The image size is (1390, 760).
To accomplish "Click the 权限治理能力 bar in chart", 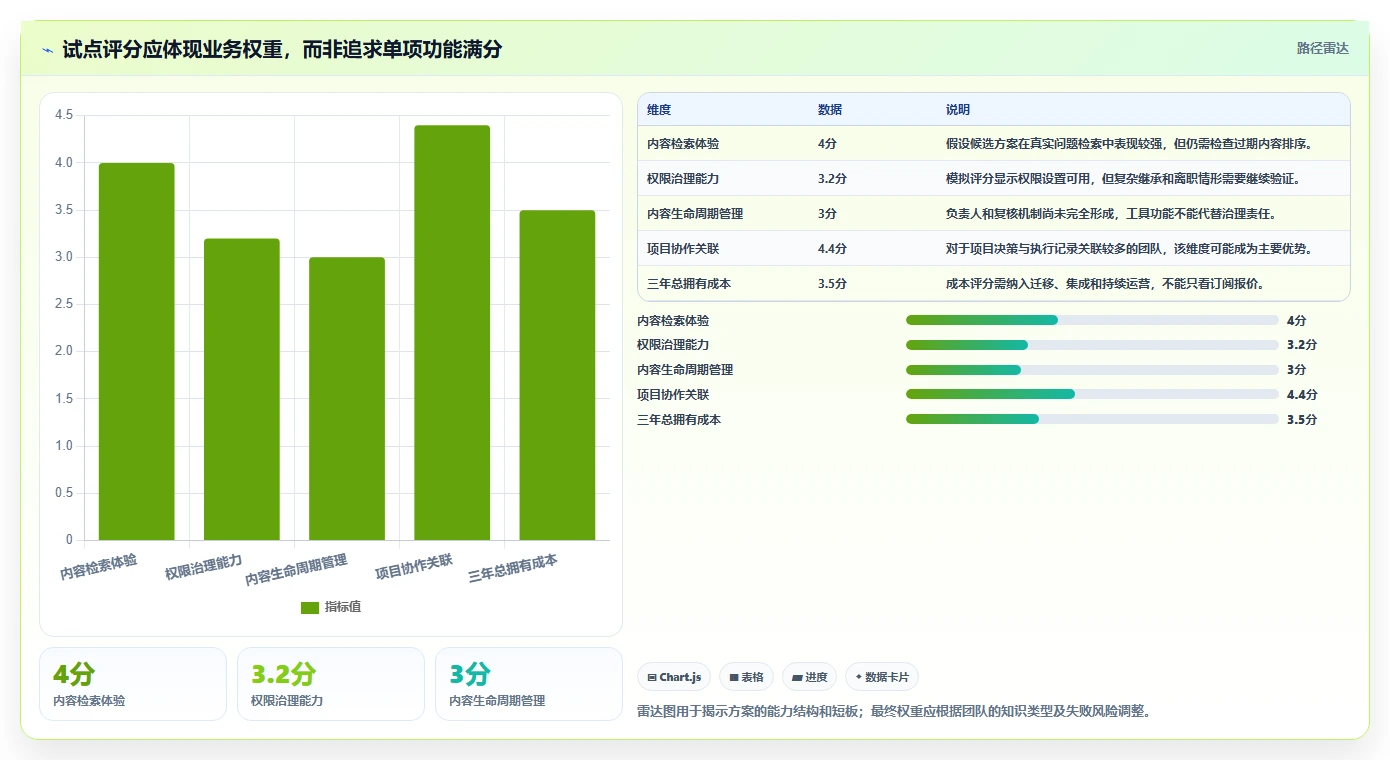I will [x=242, y=389].
